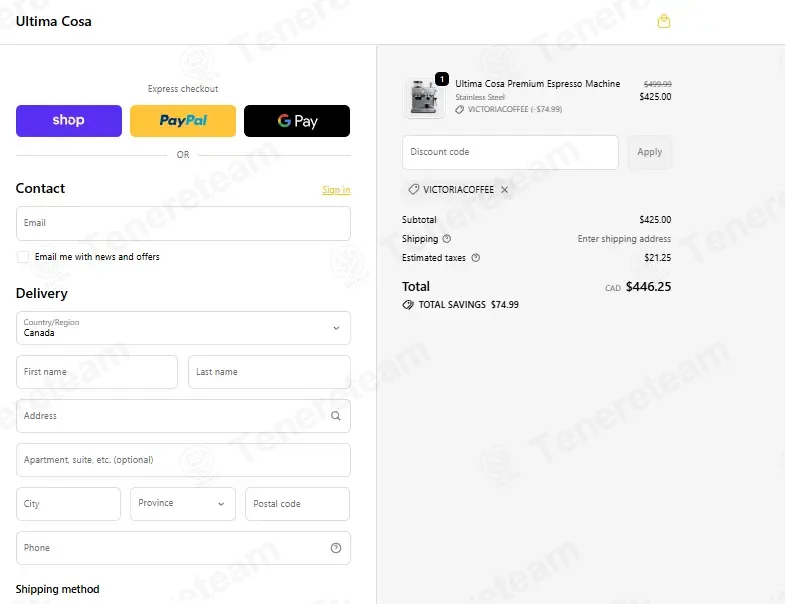Select Google Pay express checkout
Image resolution: width=785 pixels, height=604 pixels.
(297, 121)
